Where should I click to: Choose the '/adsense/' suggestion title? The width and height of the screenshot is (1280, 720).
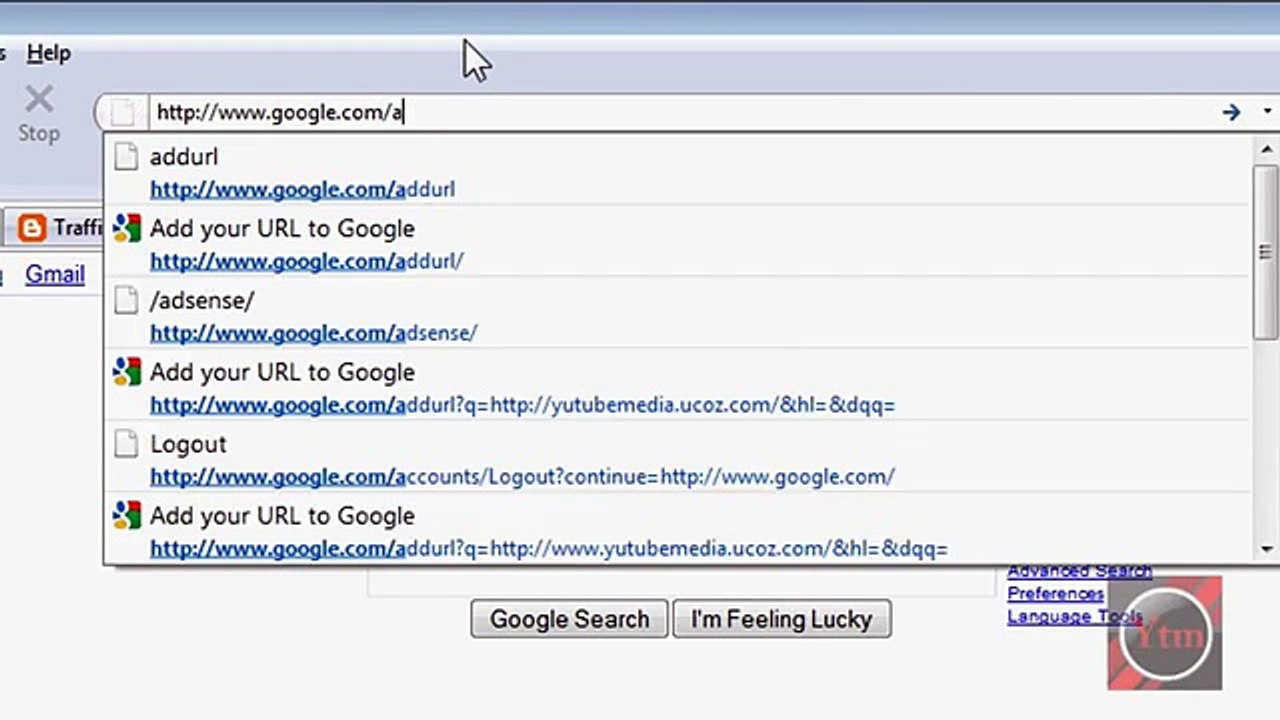tap(202, 300)
